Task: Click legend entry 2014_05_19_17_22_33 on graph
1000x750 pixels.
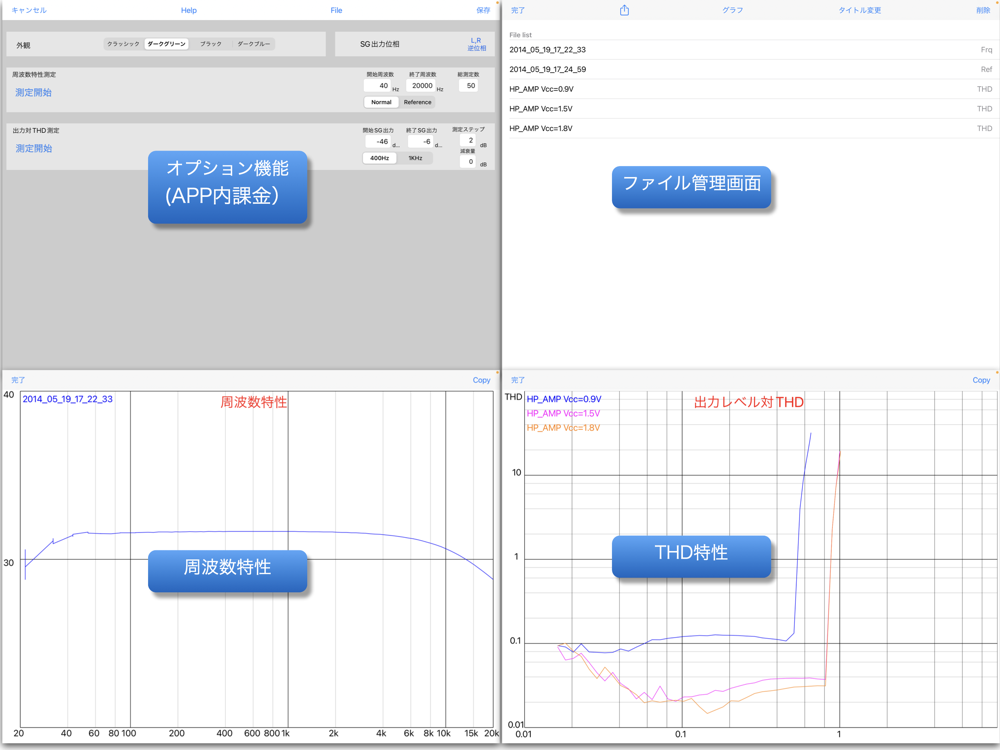Action: click(x=68, y=399)
